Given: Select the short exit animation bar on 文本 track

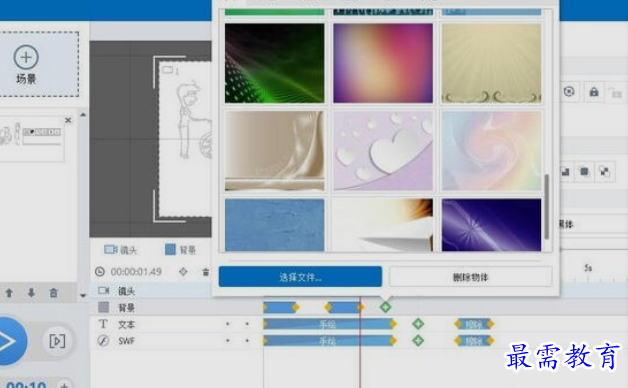Looking at the screenshot, I should pos(474,324).
